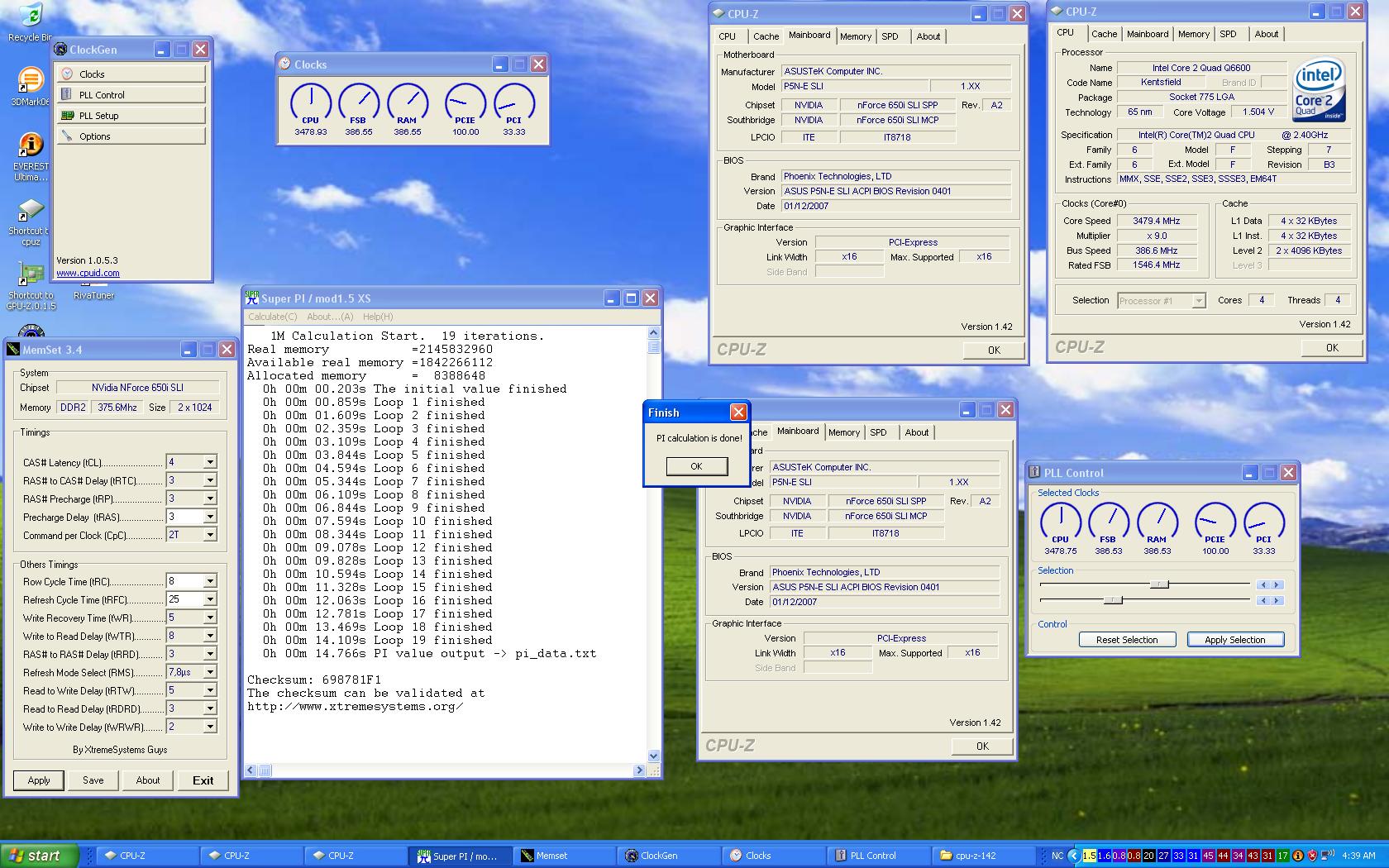Viewport: 1389px width, 868px height.
Task: Open the About tab in the lower CPU-Z window
Action: (916, 432)
